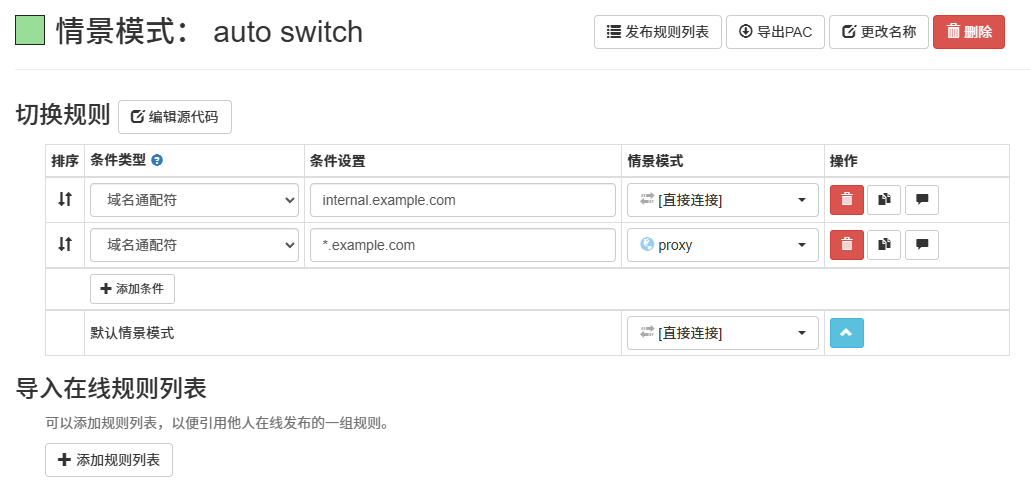Open condition type dropdown for internal.example.com

(x=195, y=200)
